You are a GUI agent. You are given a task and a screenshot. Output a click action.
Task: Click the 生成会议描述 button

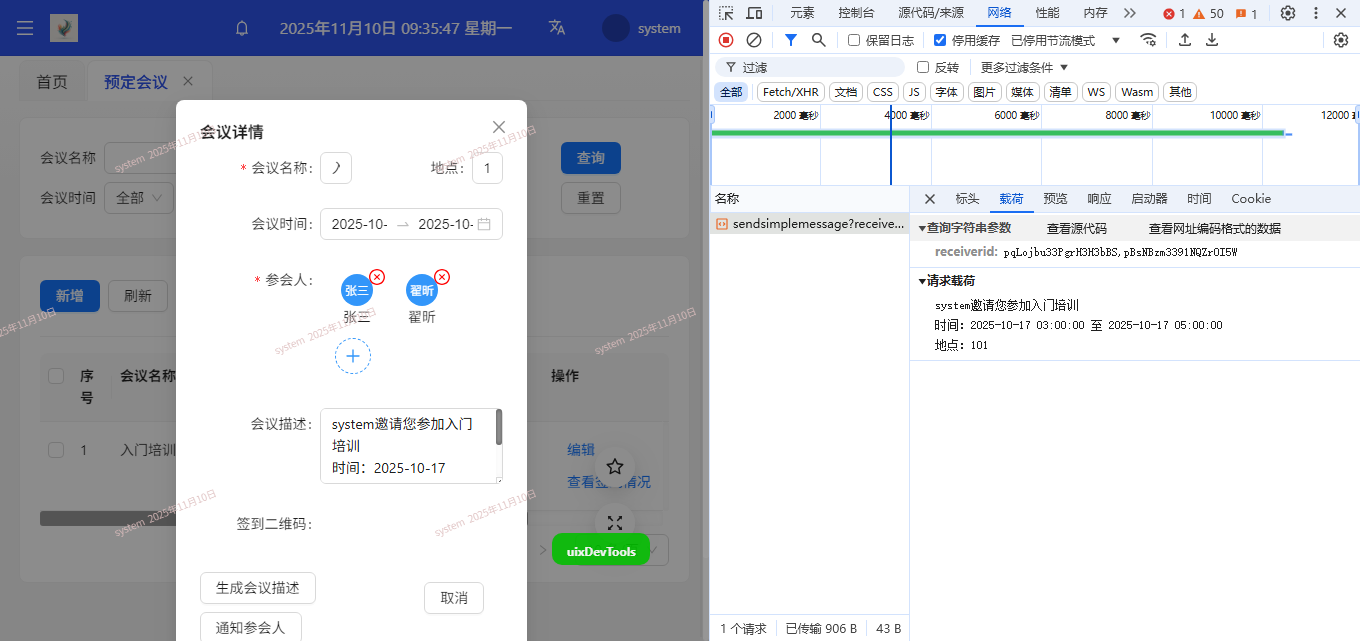tap(258, 588)
